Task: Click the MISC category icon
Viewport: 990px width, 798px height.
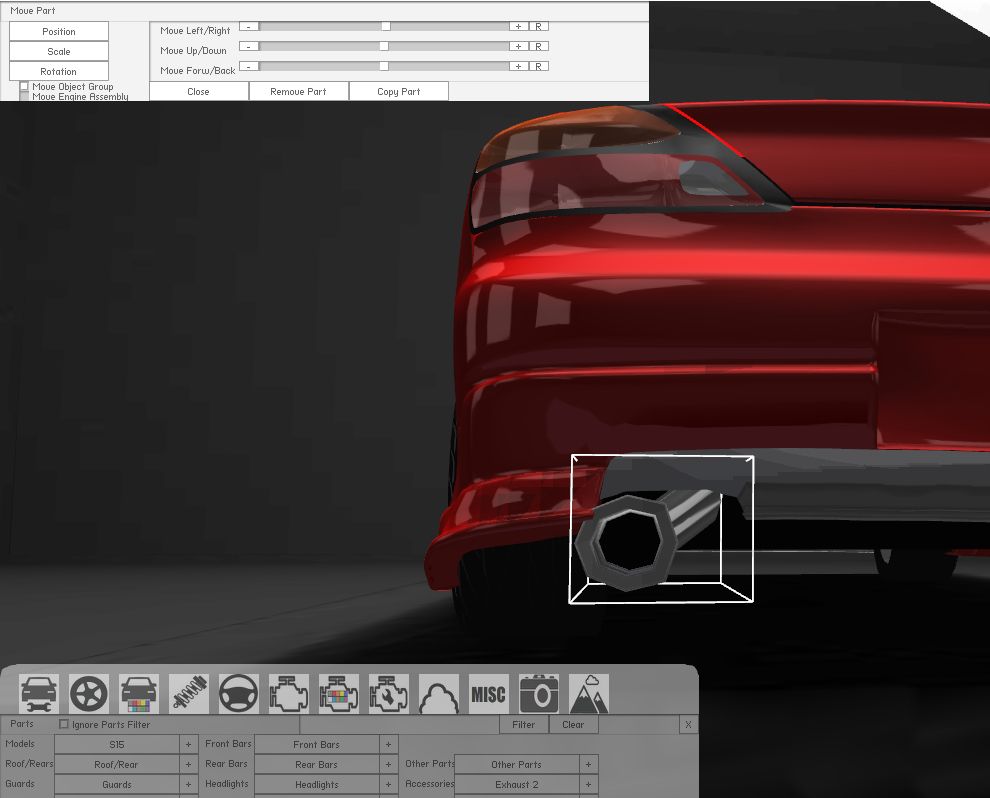Action: click(x=489, y=693)
